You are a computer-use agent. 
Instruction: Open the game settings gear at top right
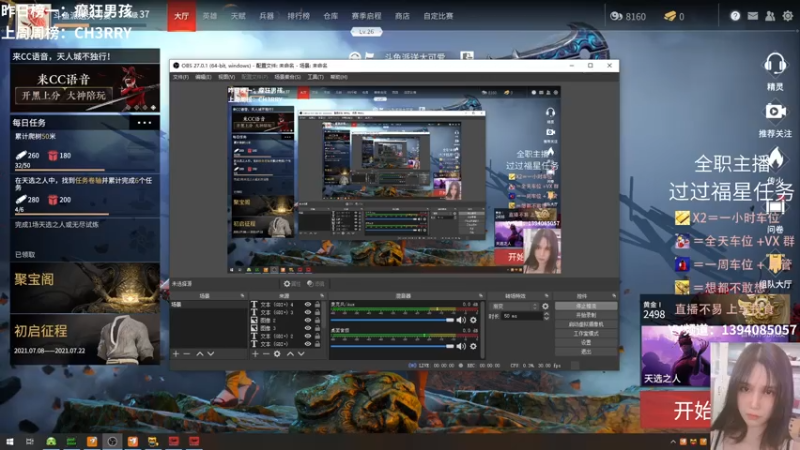(788, 16)
